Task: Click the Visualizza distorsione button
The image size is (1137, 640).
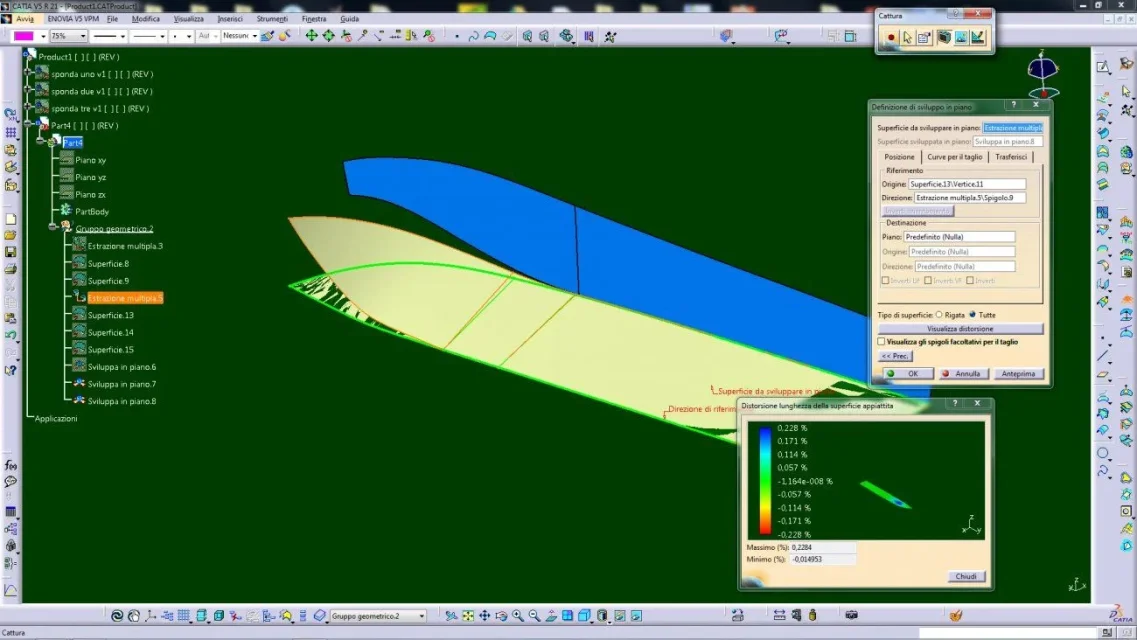Action: (960, 328)
